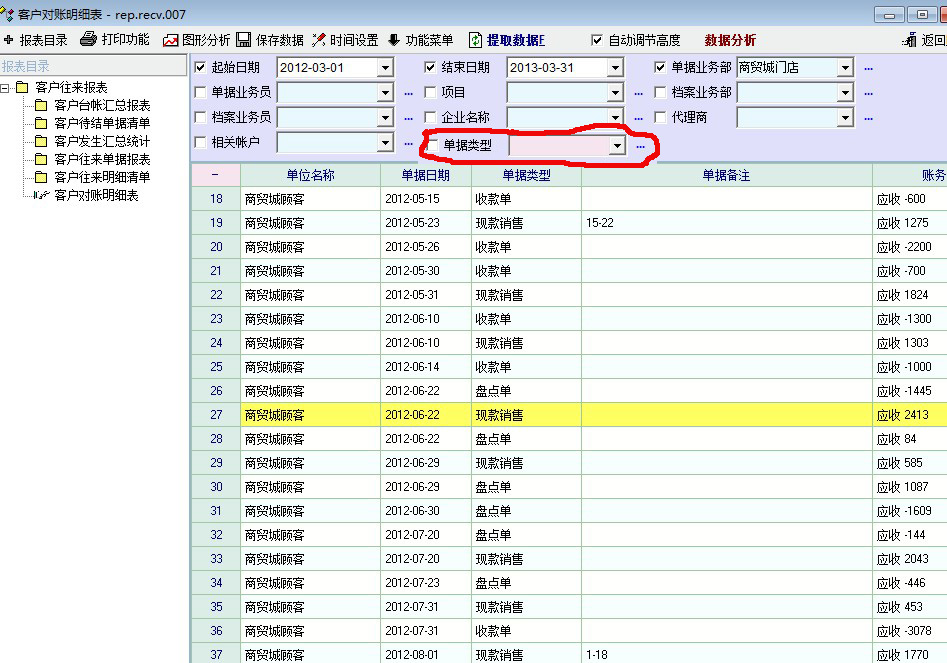Click the 返回 return icon

point(909,40)
